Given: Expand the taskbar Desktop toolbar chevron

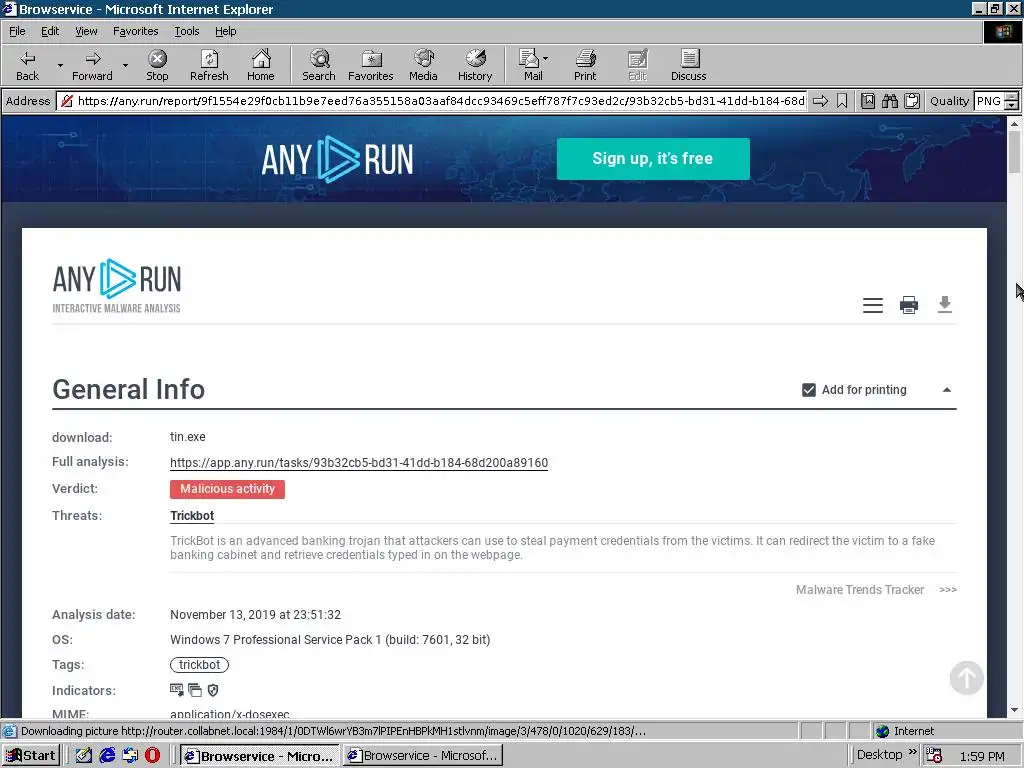Looking at the screenshot, I should point(912,753).
